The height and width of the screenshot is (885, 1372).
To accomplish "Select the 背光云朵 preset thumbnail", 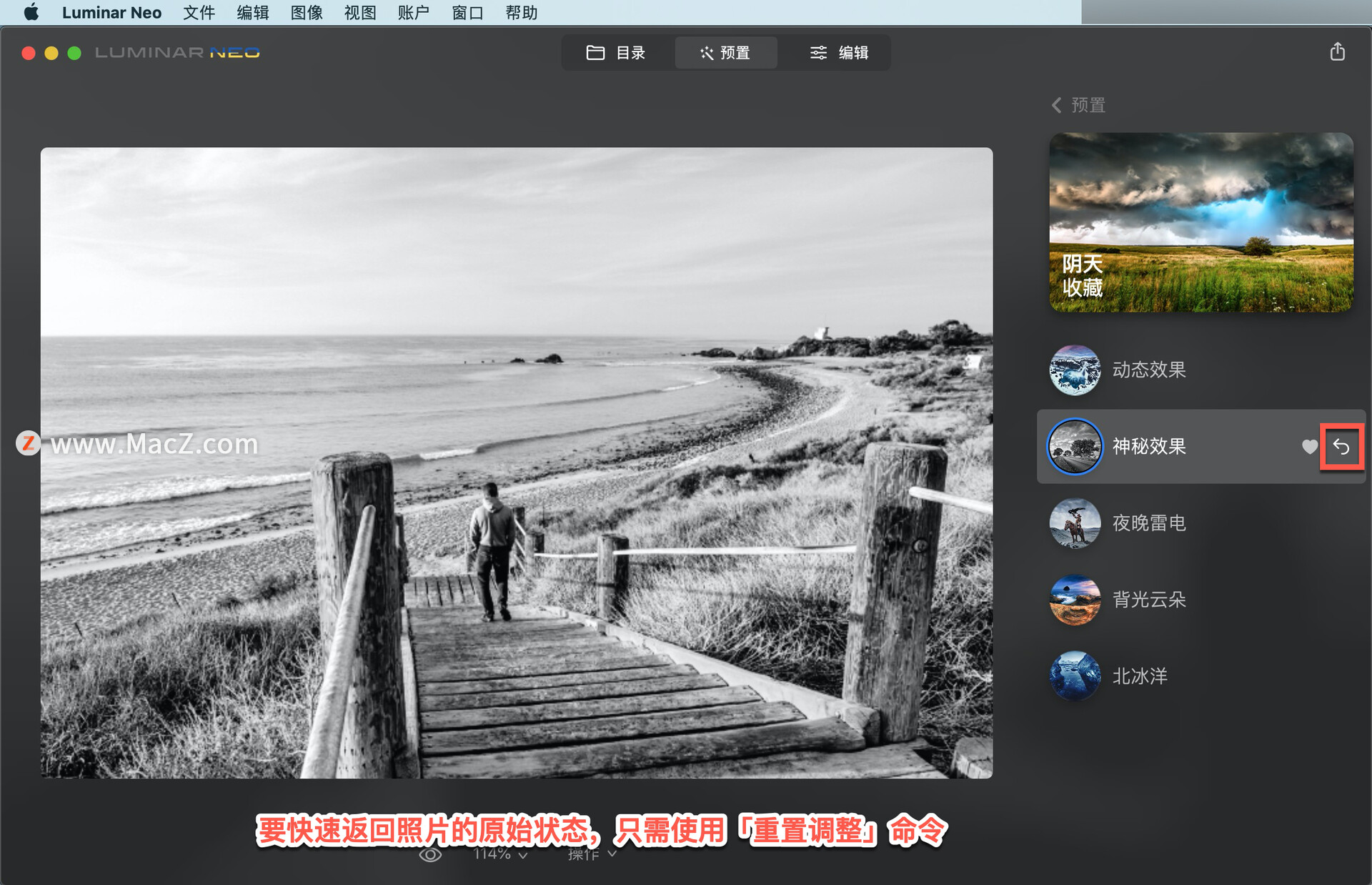I will click(x=1075, y=599).
